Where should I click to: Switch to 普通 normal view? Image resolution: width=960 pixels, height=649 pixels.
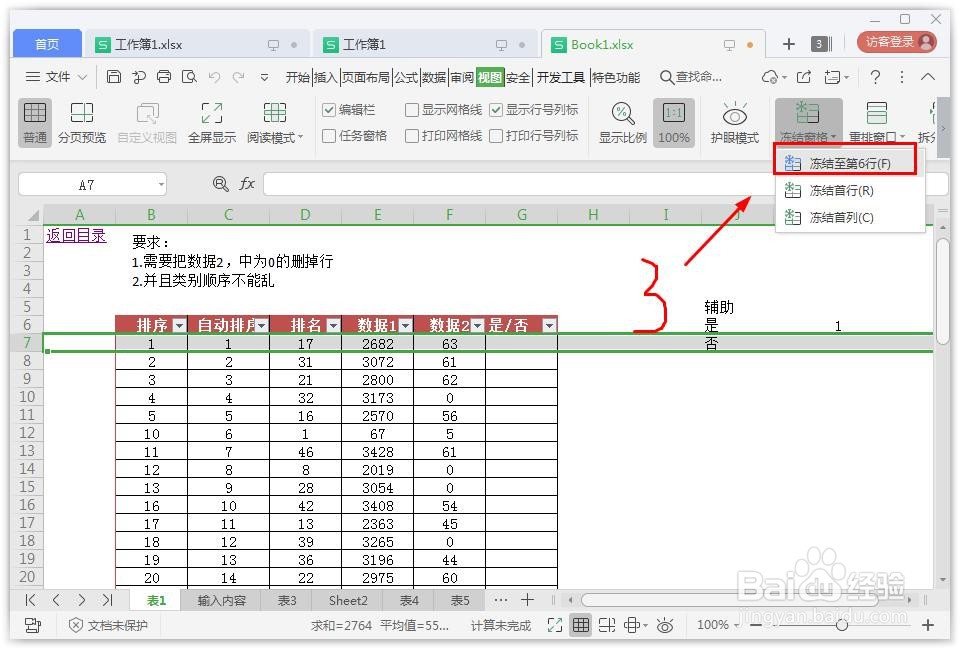(34, 122)
